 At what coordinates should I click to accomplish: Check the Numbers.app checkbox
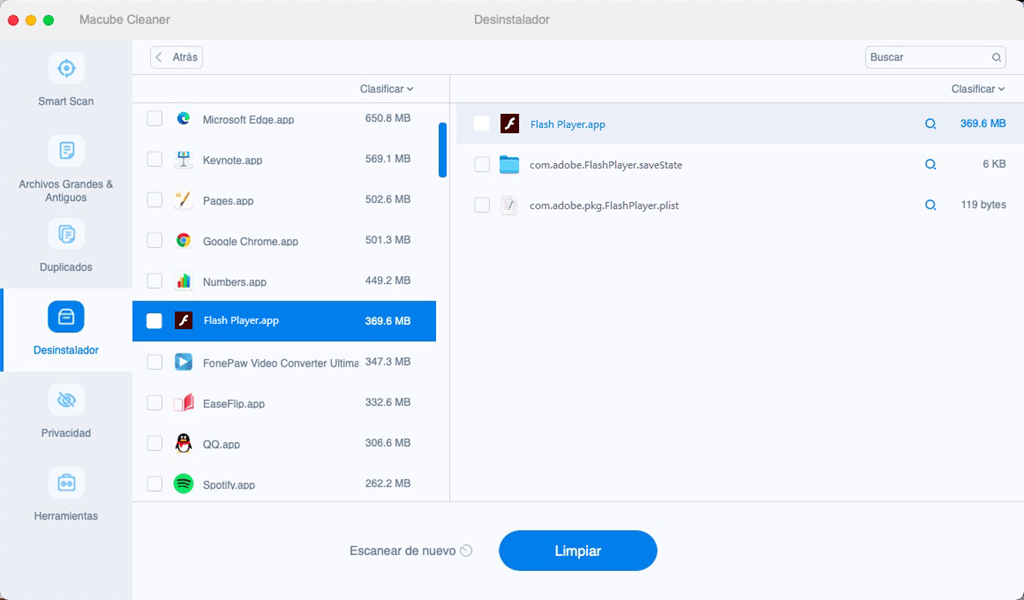155,281
